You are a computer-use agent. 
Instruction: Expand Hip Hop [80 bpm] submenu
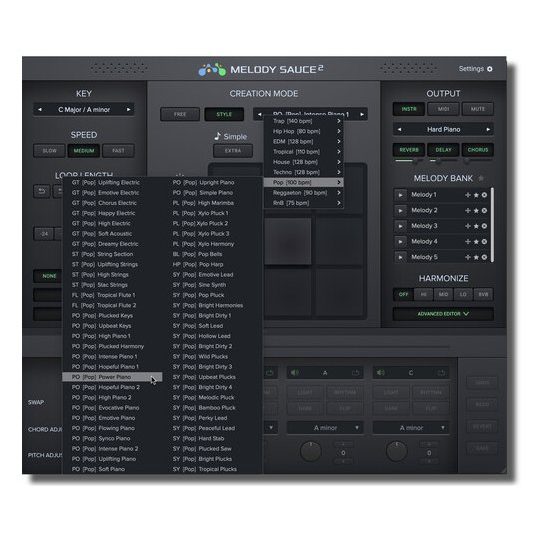tap(303, 132)
